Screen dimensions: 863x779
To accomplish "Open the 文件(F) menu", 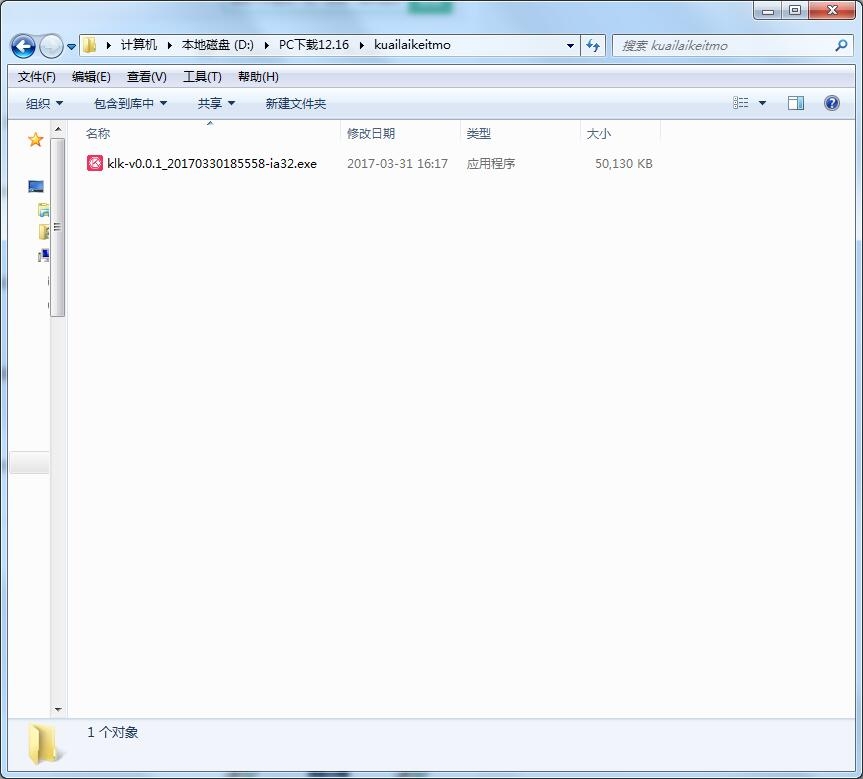I will pyautogui.click(x=37, y=77).
